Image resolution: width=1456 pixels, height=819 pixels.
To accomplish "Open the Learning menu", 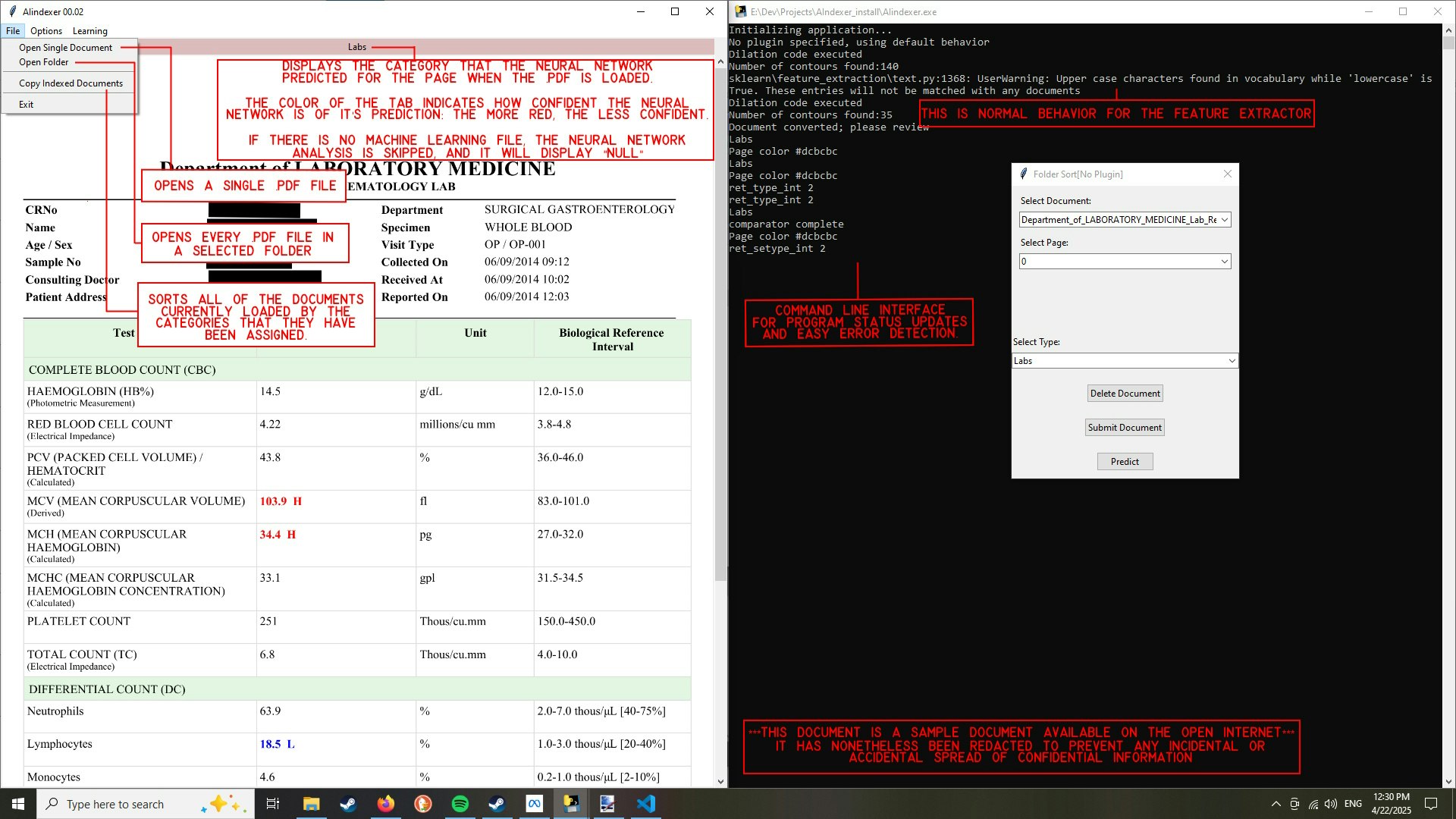I will coord(89,31).
